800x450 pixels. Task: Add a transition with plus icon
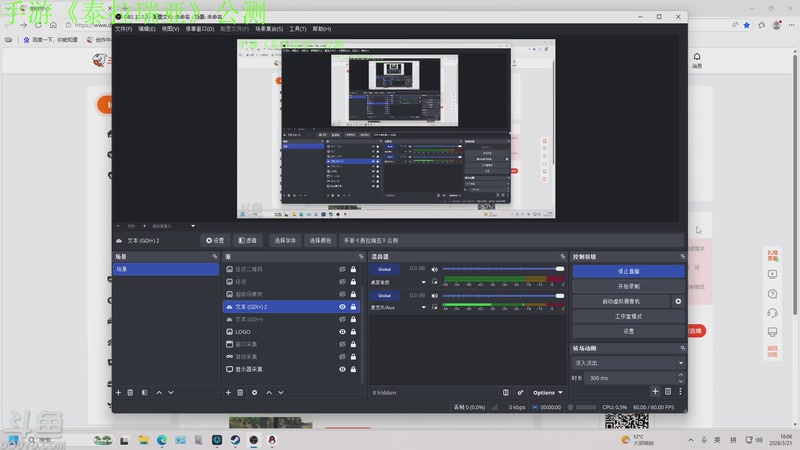pos(655,391)
